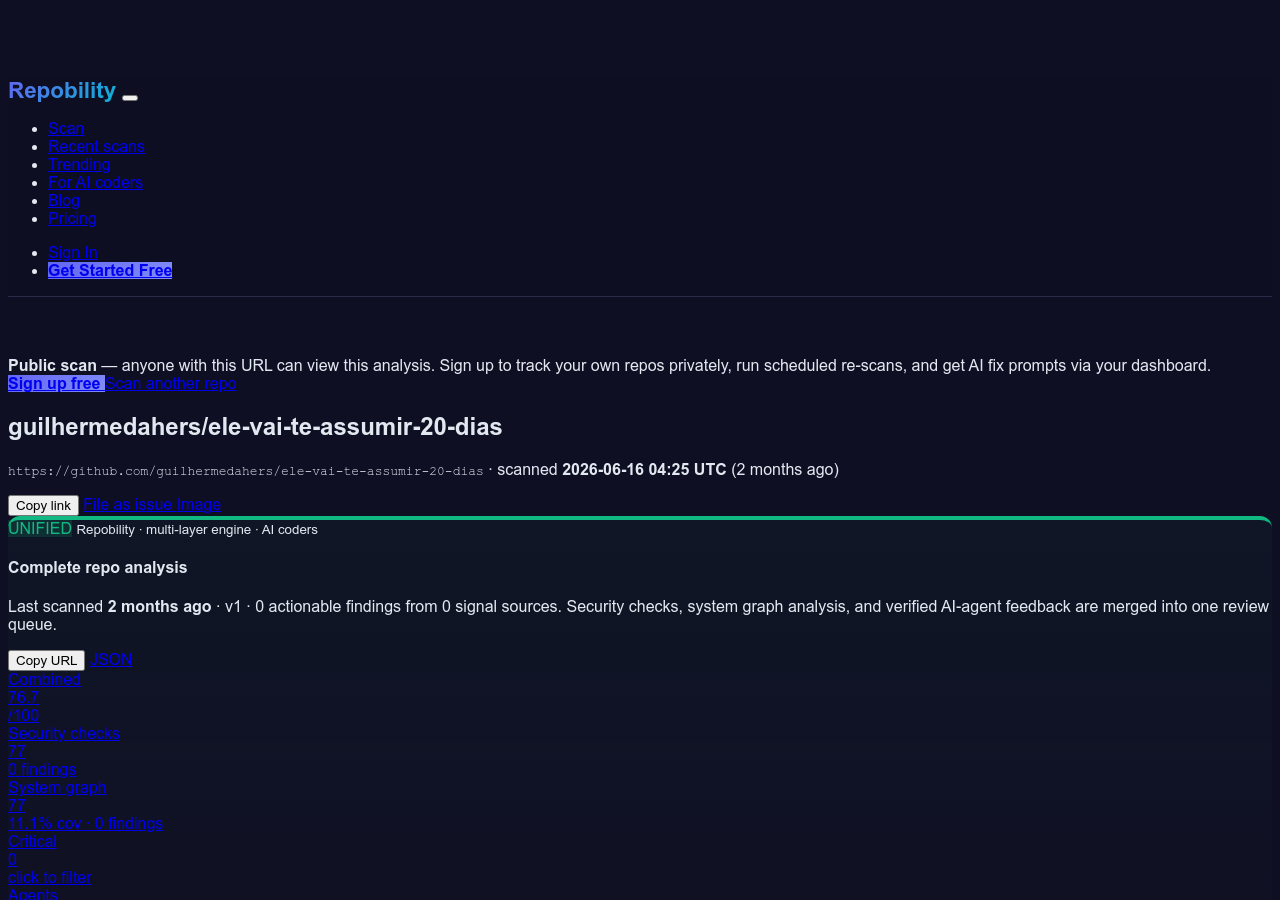Click the Copy link button

pos(43,505)
